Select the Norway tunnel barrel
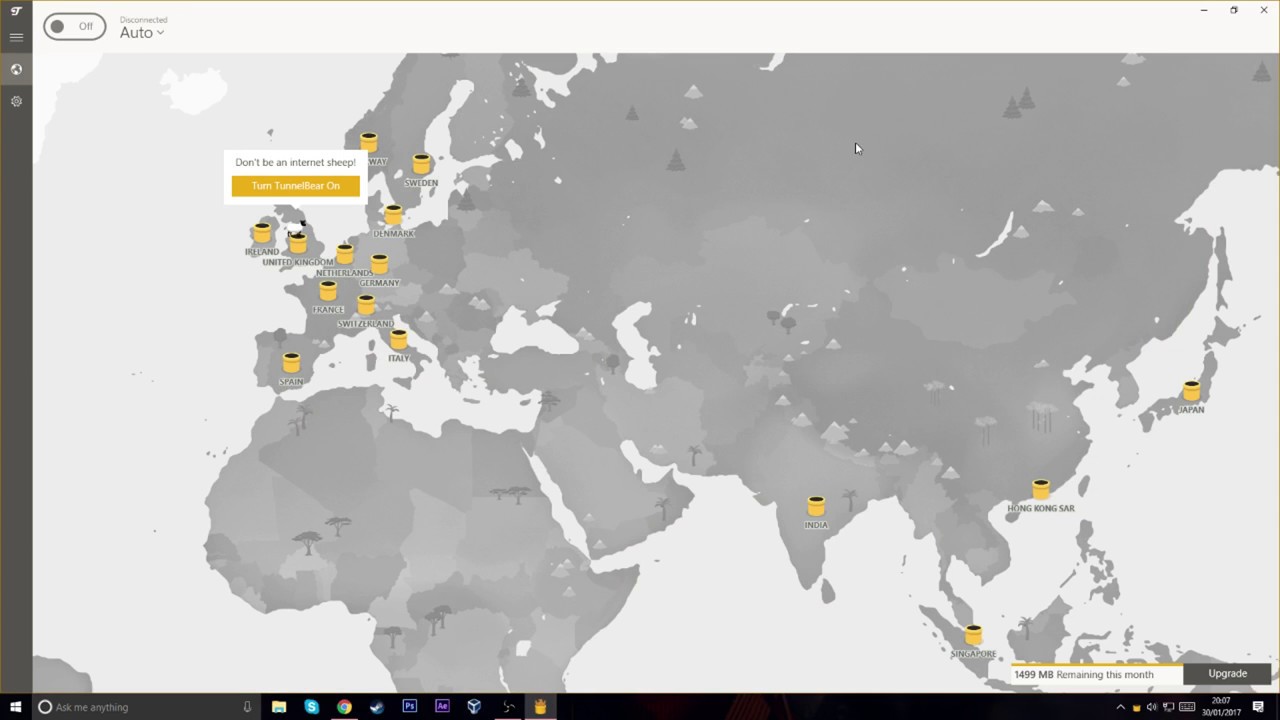The height and width of the screenshot is (720, 1280). click(369, 143)
